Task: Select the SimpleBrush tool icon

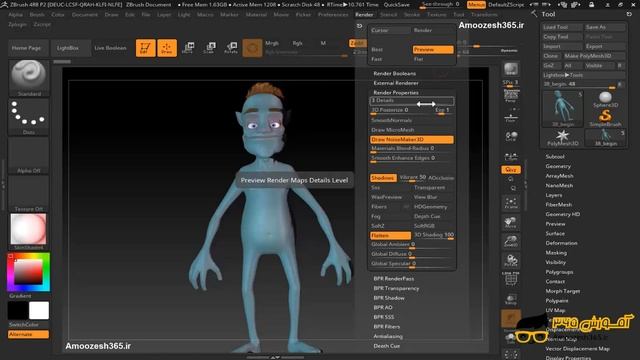Action: click(x=605, y=118)
